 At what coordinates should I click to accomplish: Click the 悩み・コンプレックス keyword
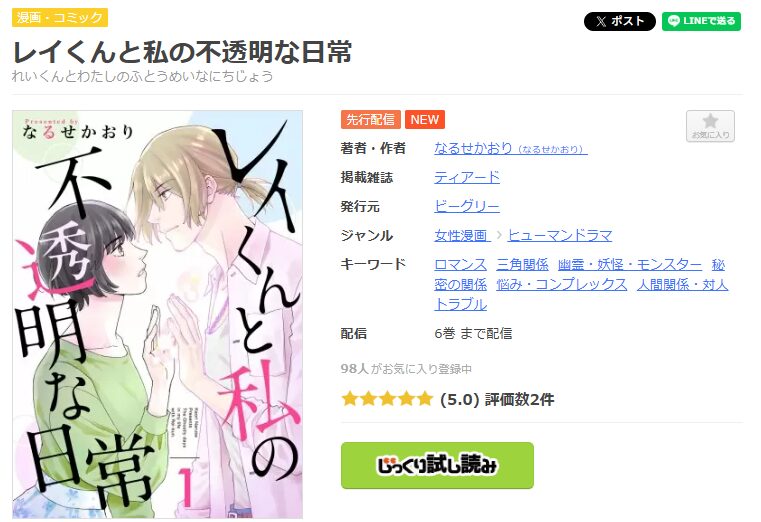pyautogui.click(x=562, y=285)
